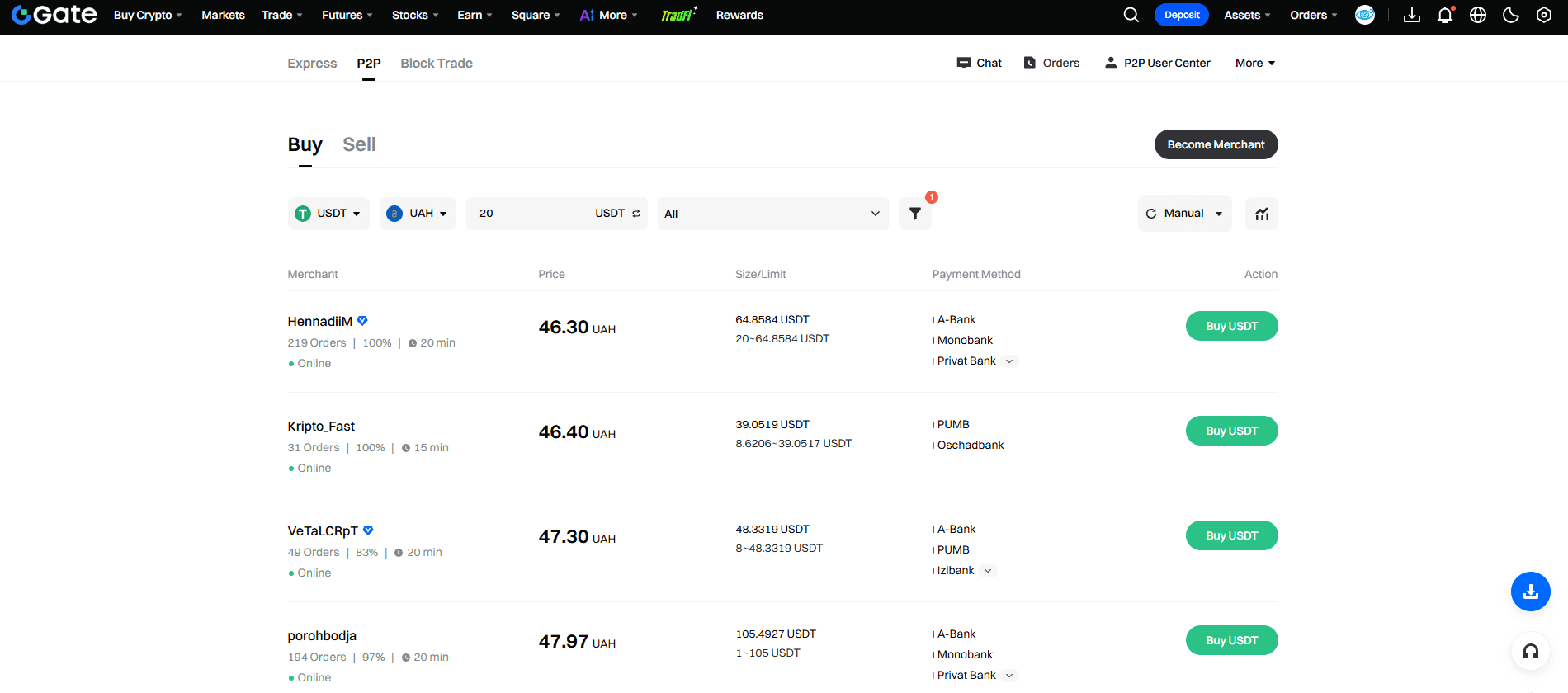
Task: Buy USDT from HennadiiM
Action: click(x=1232, y=326)
